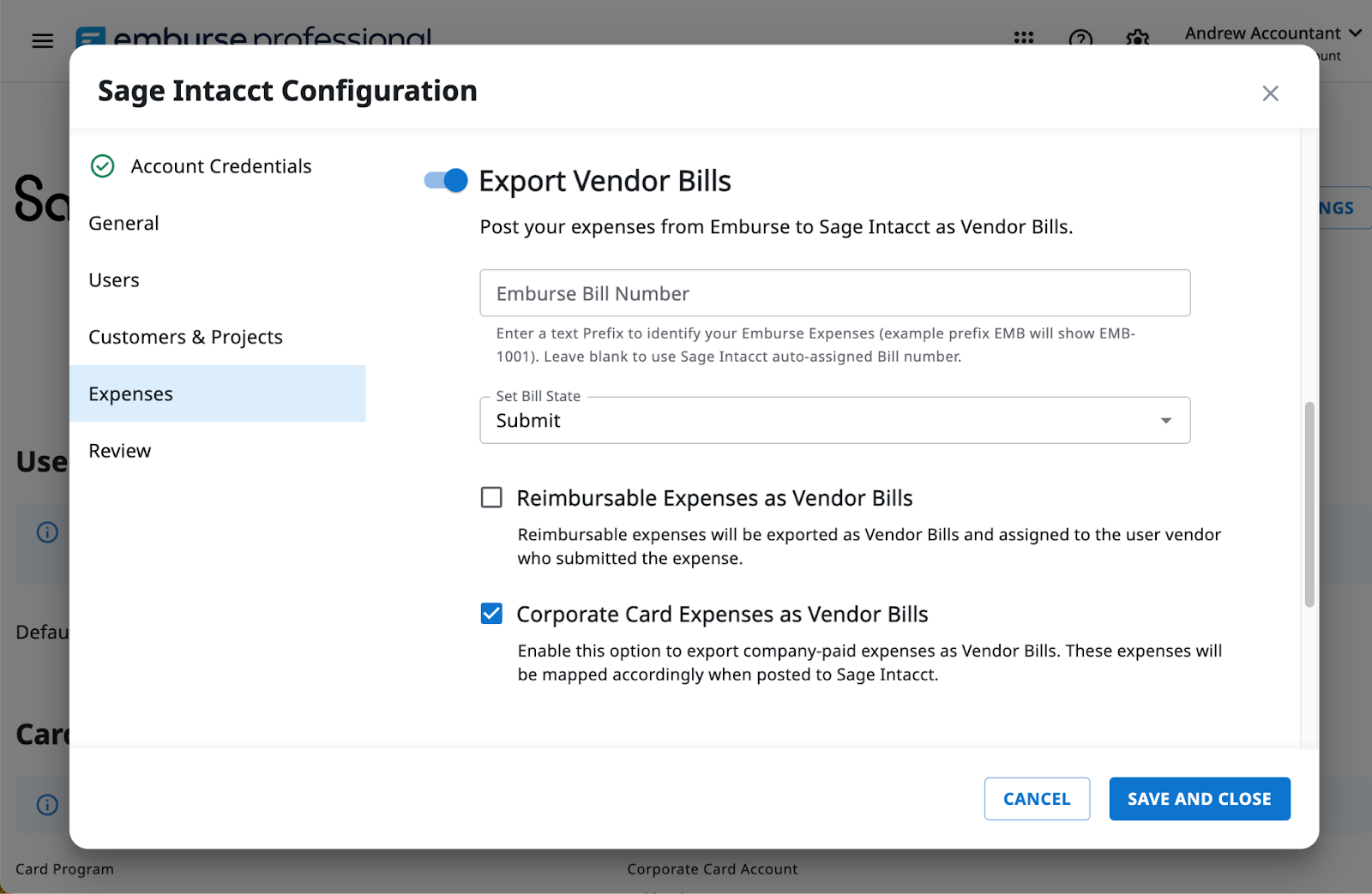The height and width of the screenshot is (894, 1372).
Task: Click the Cancel button
Action: point(1037,799)
